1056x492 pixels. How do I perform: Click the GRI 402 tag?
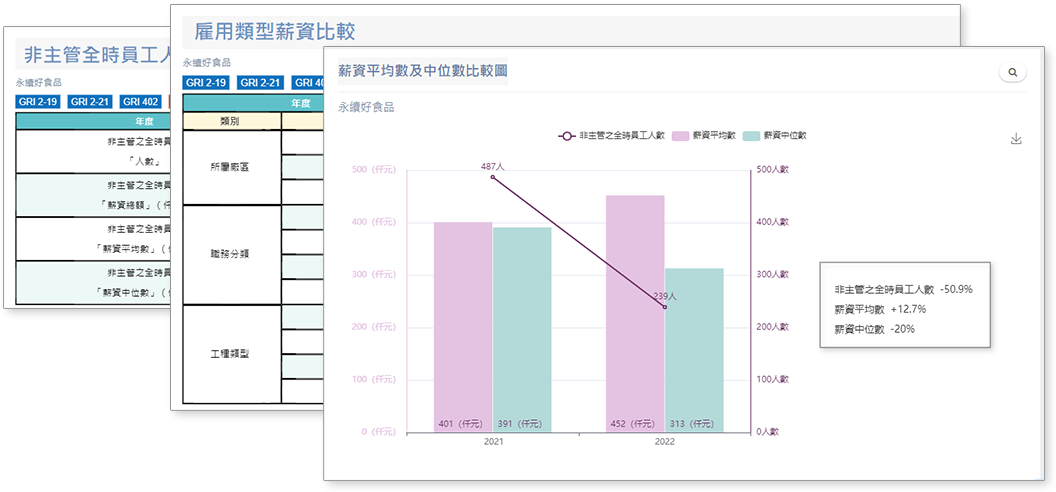point(141,101)
